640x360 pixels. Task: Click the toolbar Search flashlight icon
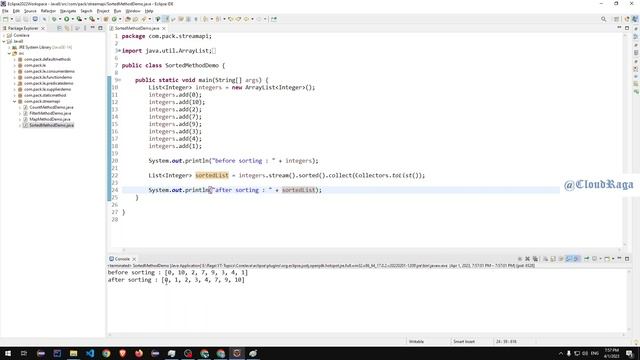point(144,19)
